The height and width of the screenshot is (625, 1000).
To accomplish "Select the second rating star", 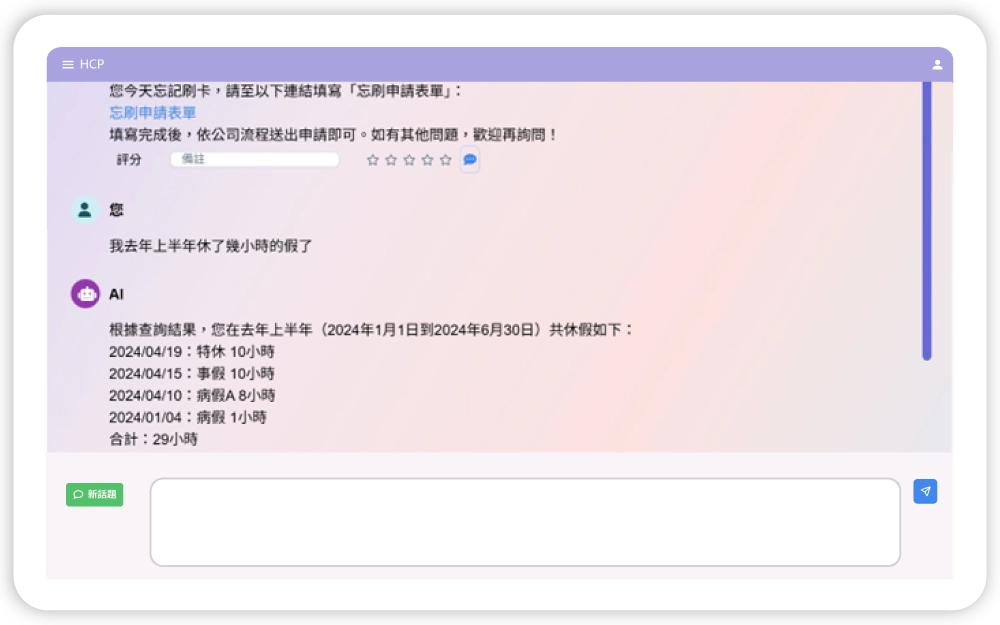I will pos(391,160).
